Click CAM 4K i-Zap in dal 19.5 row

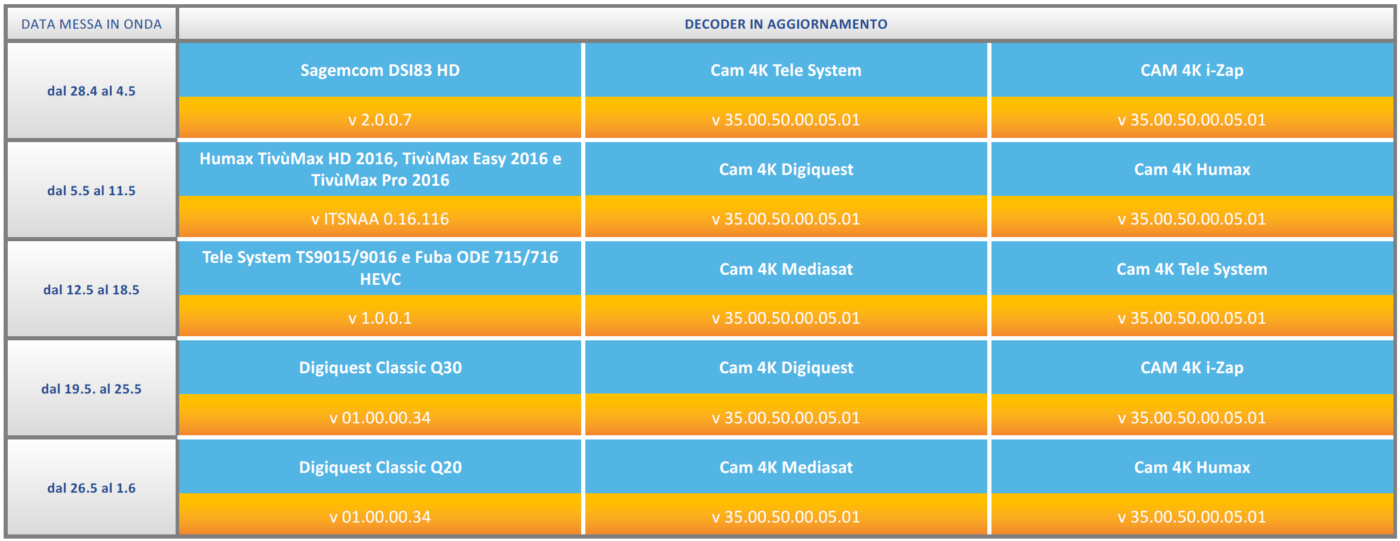click(x=1192, y=367)
